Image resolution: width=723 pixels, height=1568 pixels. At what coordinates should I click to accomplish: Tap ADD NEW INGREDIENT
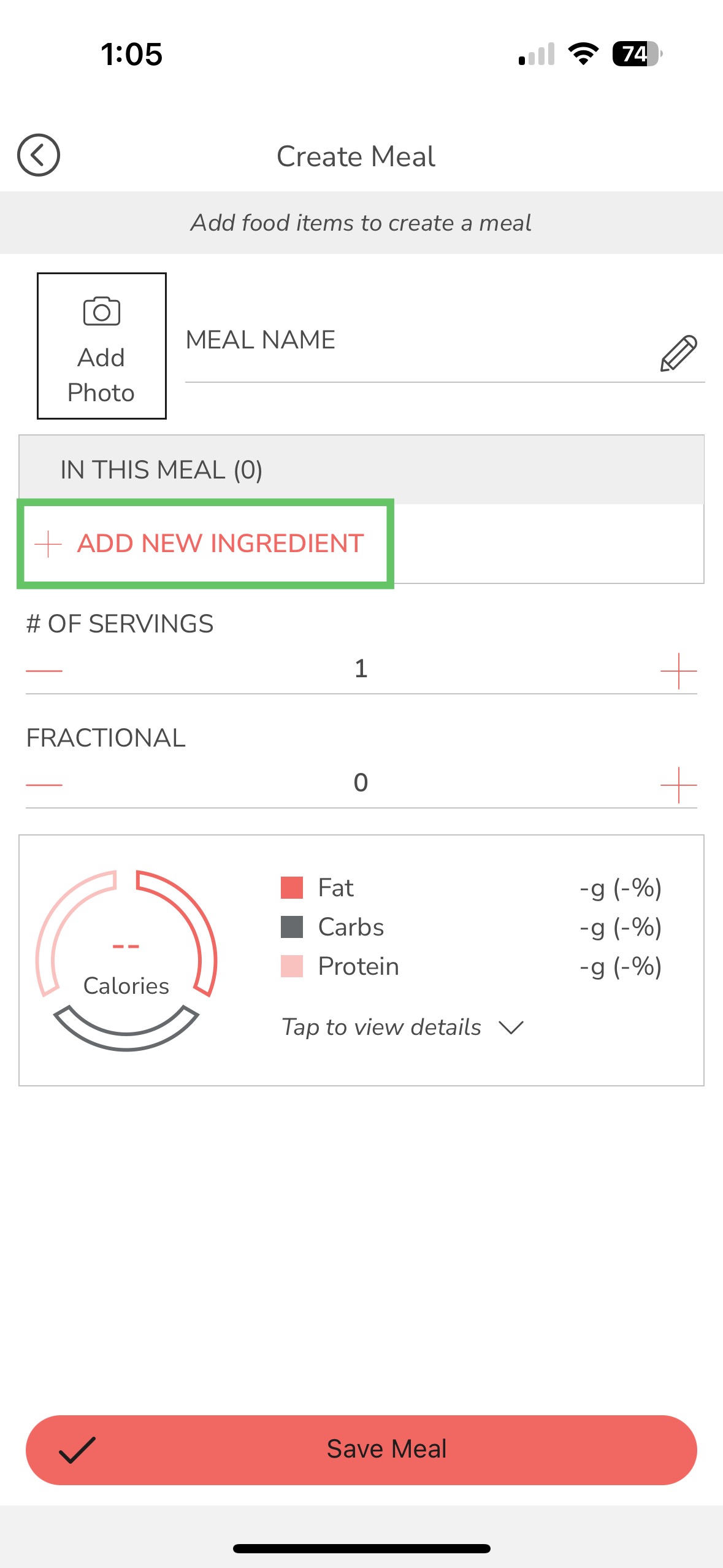[220, 544]
